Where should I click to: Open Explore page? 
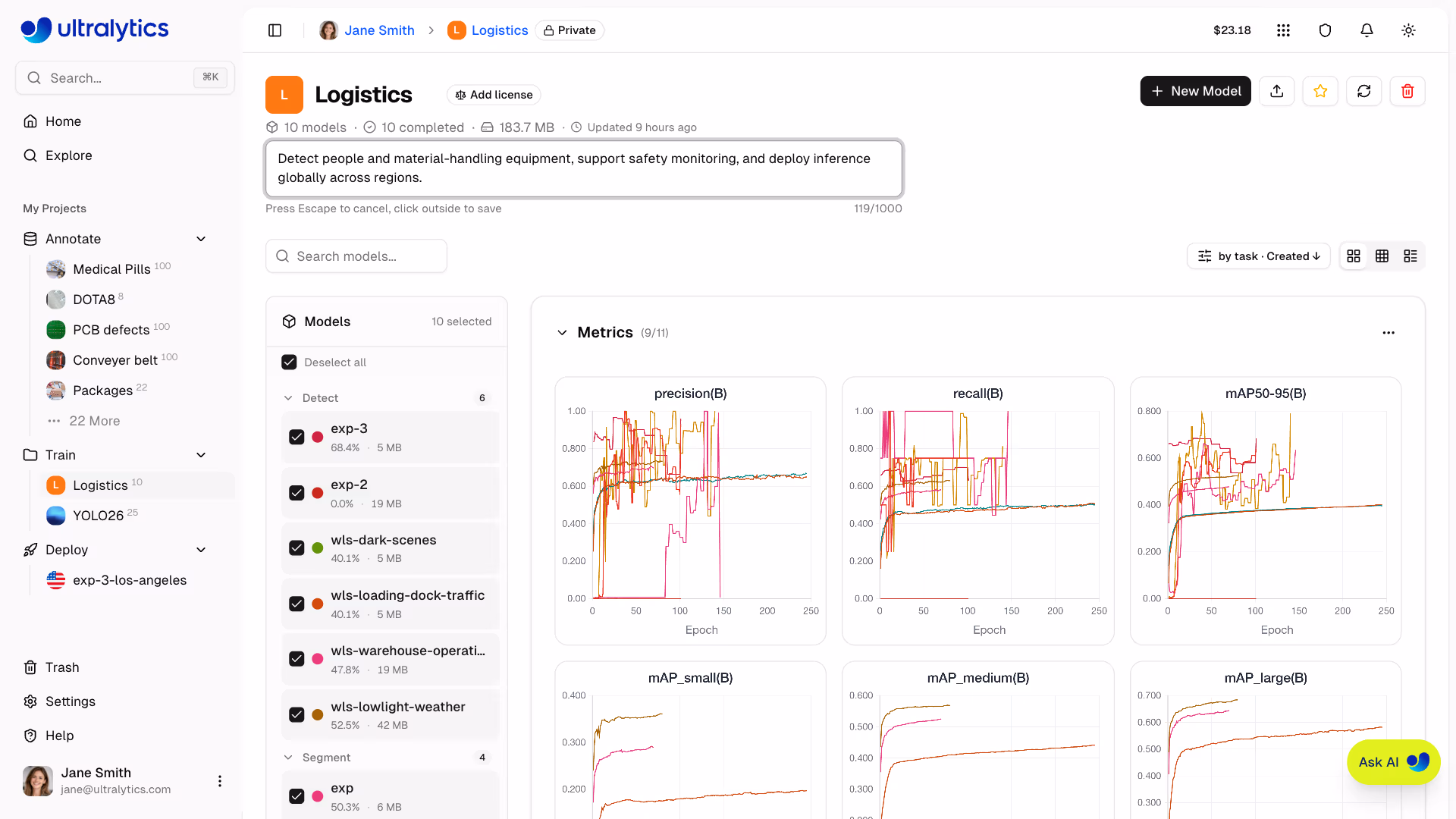[68, 155]
